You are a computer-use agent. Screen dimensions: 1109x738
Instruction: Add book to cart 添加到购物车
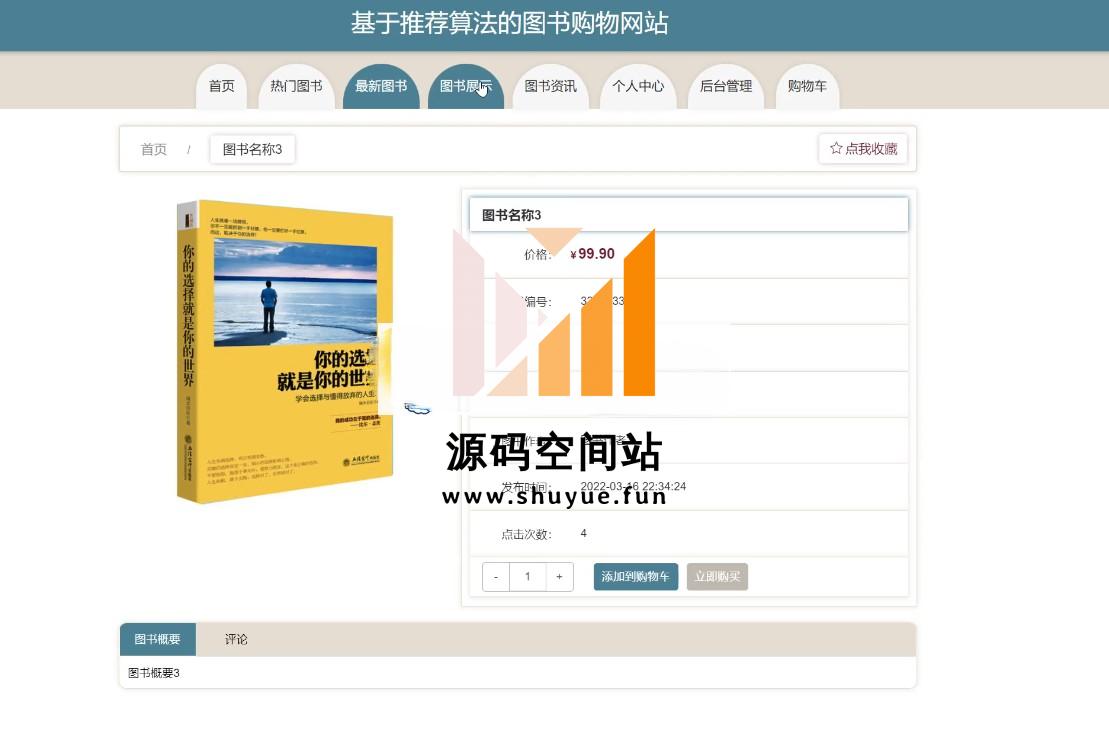[x=636, y=577]
